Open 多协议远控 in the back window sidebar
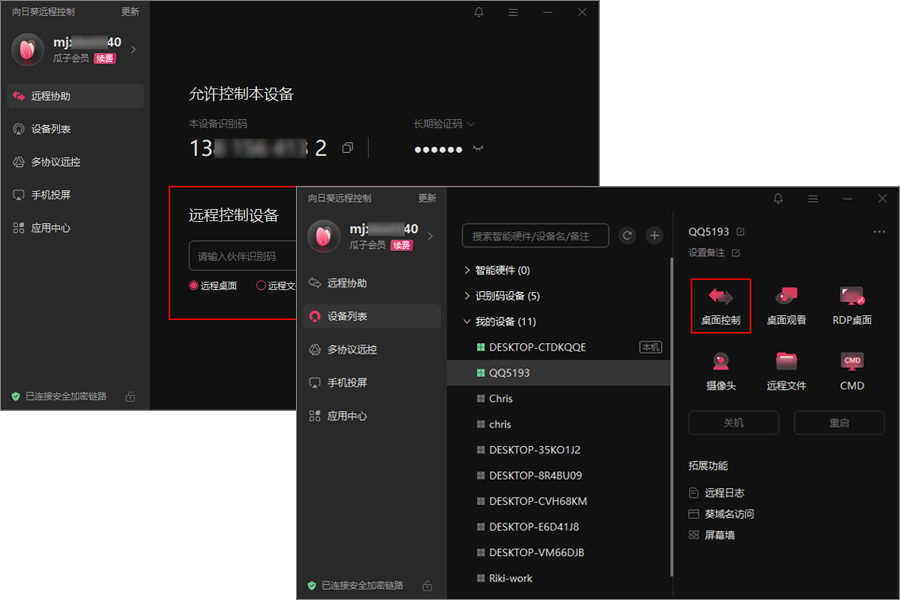 click(x=75, y=162)
